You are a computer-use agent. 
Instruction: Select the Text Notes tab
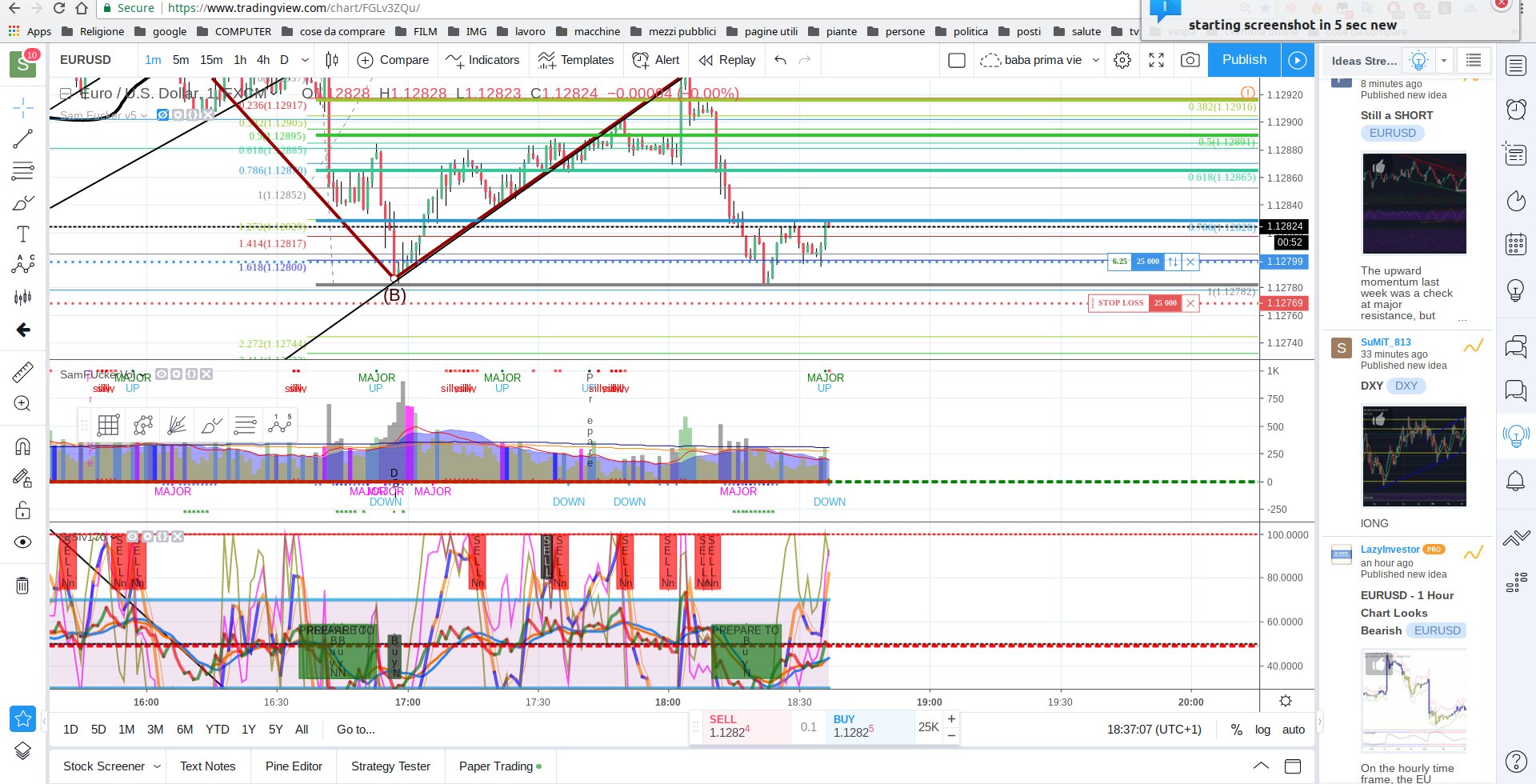click(208, 766)
